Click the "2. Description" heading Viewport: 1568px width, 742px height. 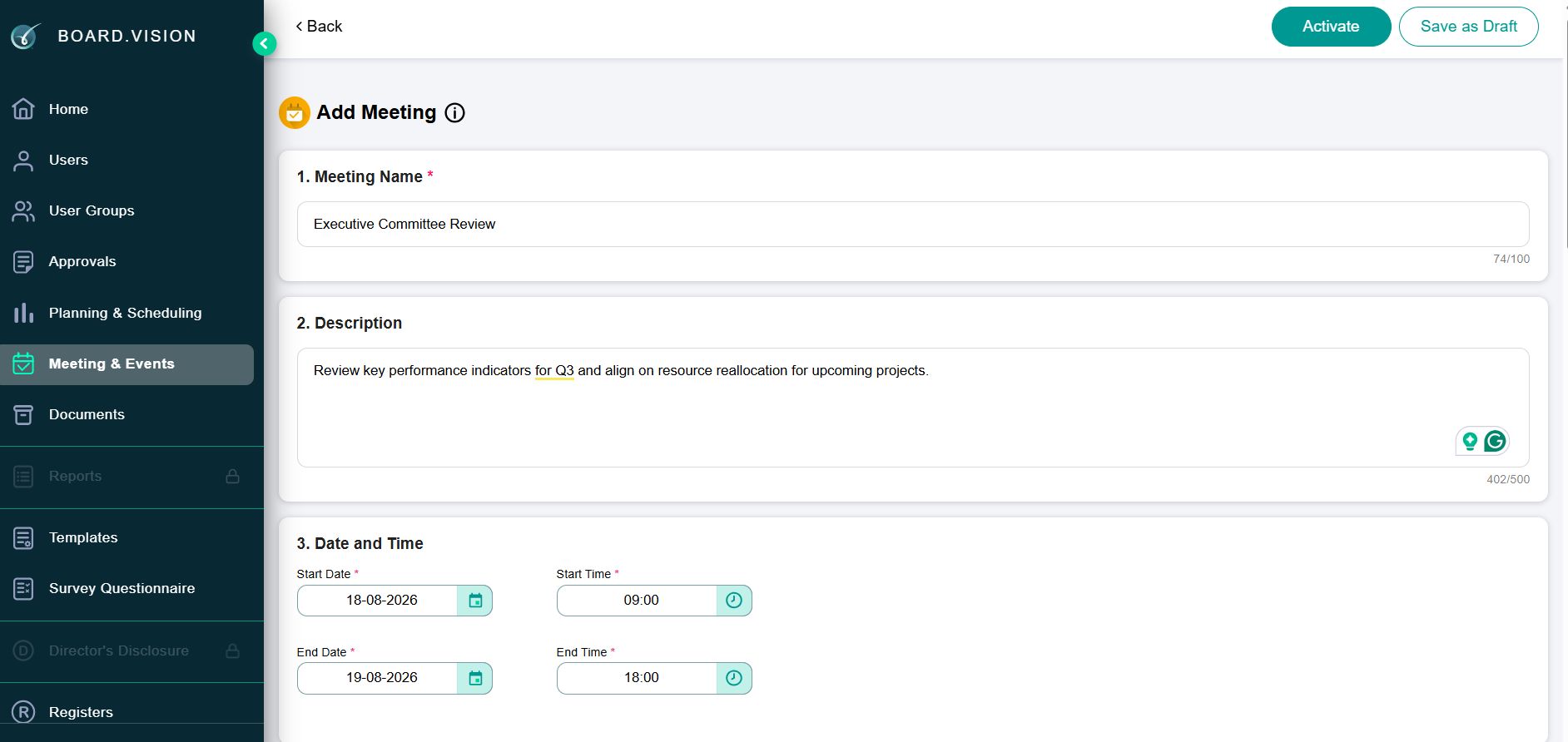point(350,323)
